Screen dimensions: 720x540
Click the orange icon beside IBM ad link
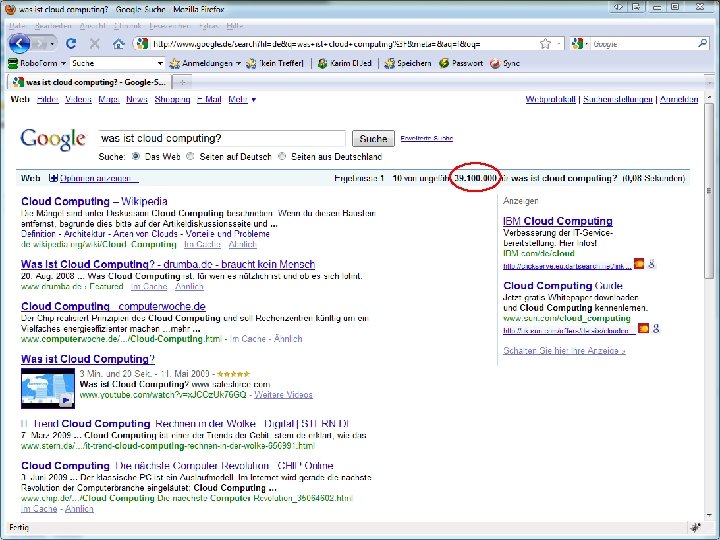click(x=639, y=264)
